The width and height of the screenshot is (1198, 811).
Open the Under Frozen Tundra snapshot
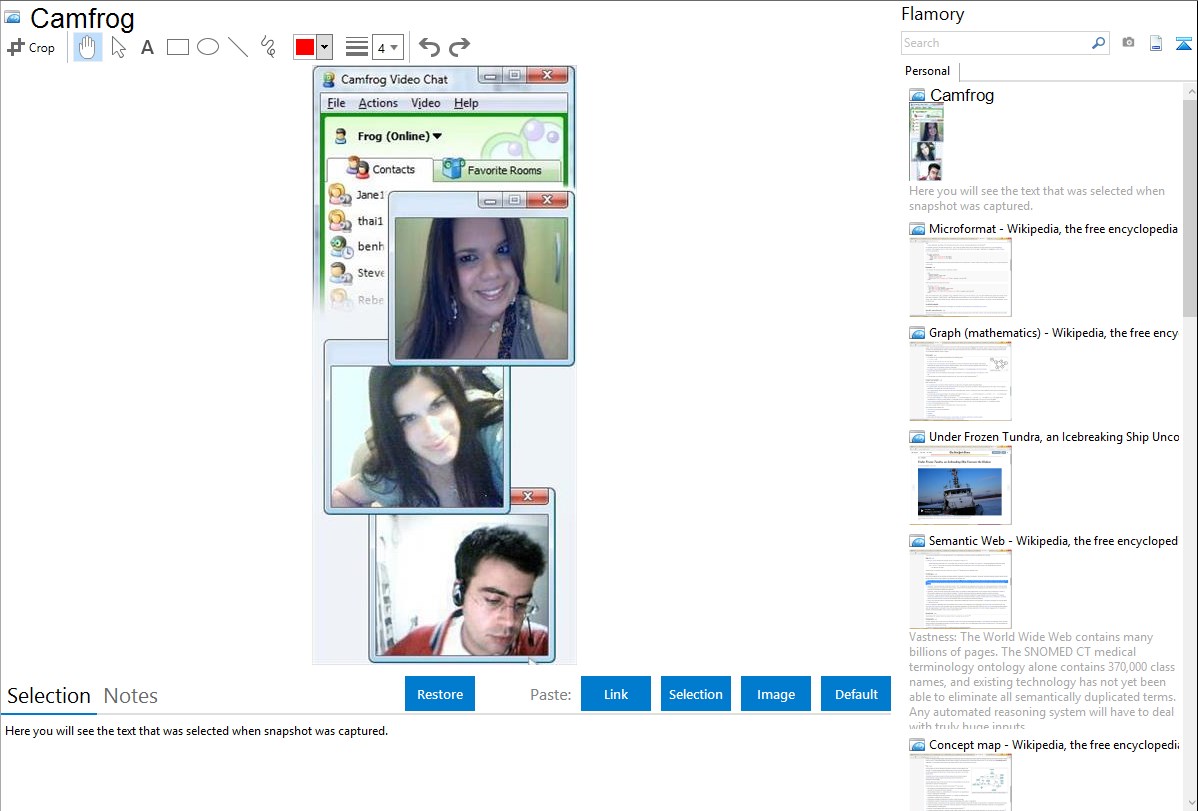960,485
